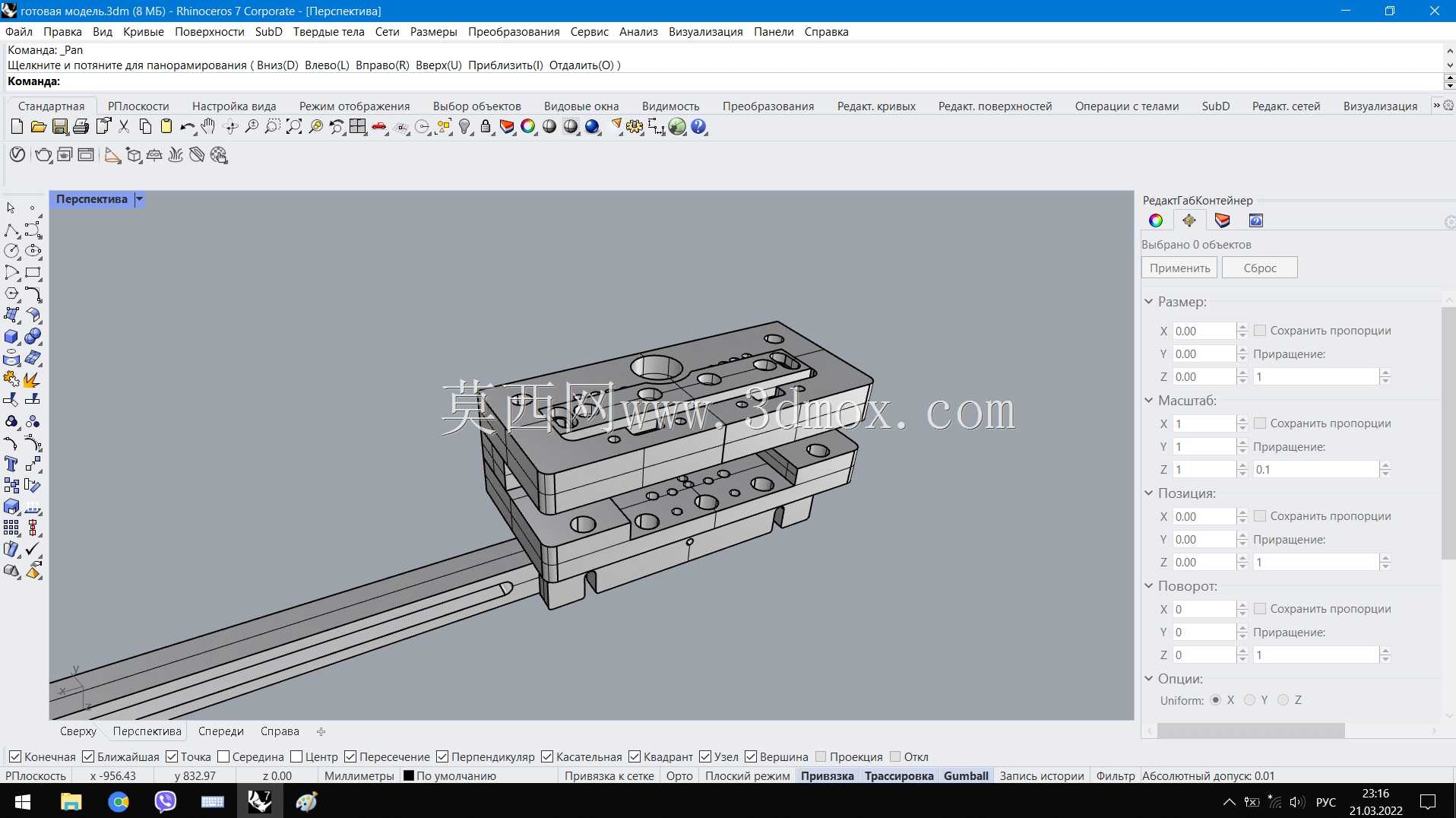Image resolution: width=1456 pixels, height=818 pixels.
Task: Open Options with the gear icon
Action: click(635, 127)
